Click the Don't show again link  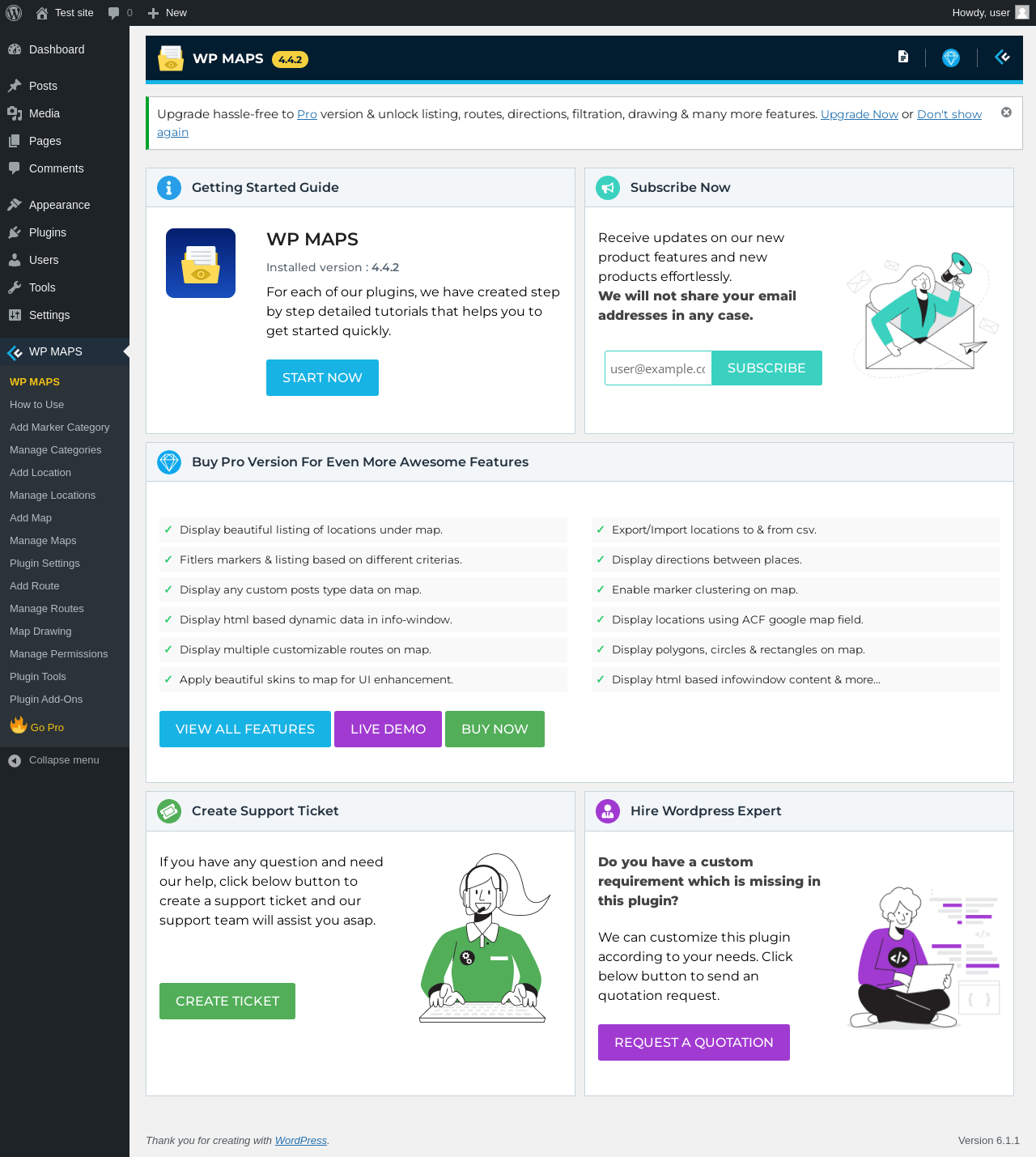click(x=949, y=114)
